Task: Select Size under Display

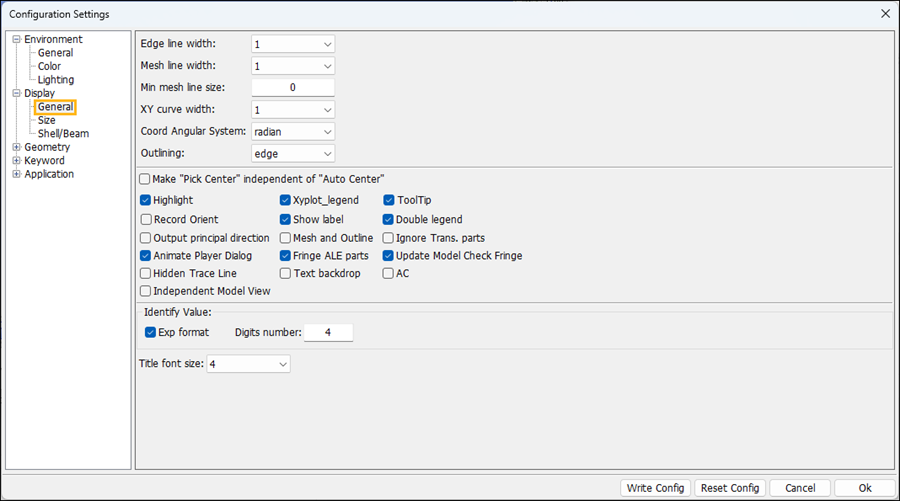Action: (46, 120)
